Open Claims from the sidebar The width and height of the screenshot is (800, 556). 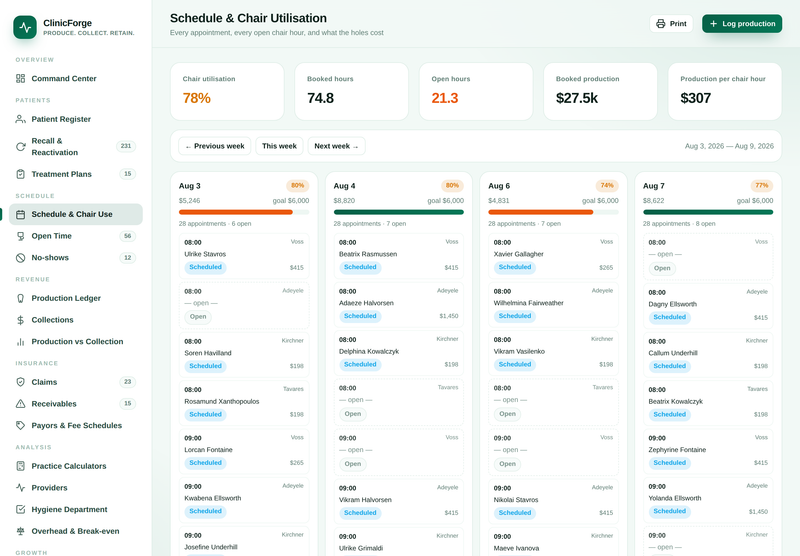pyautogui.click(x=76, y=382)
